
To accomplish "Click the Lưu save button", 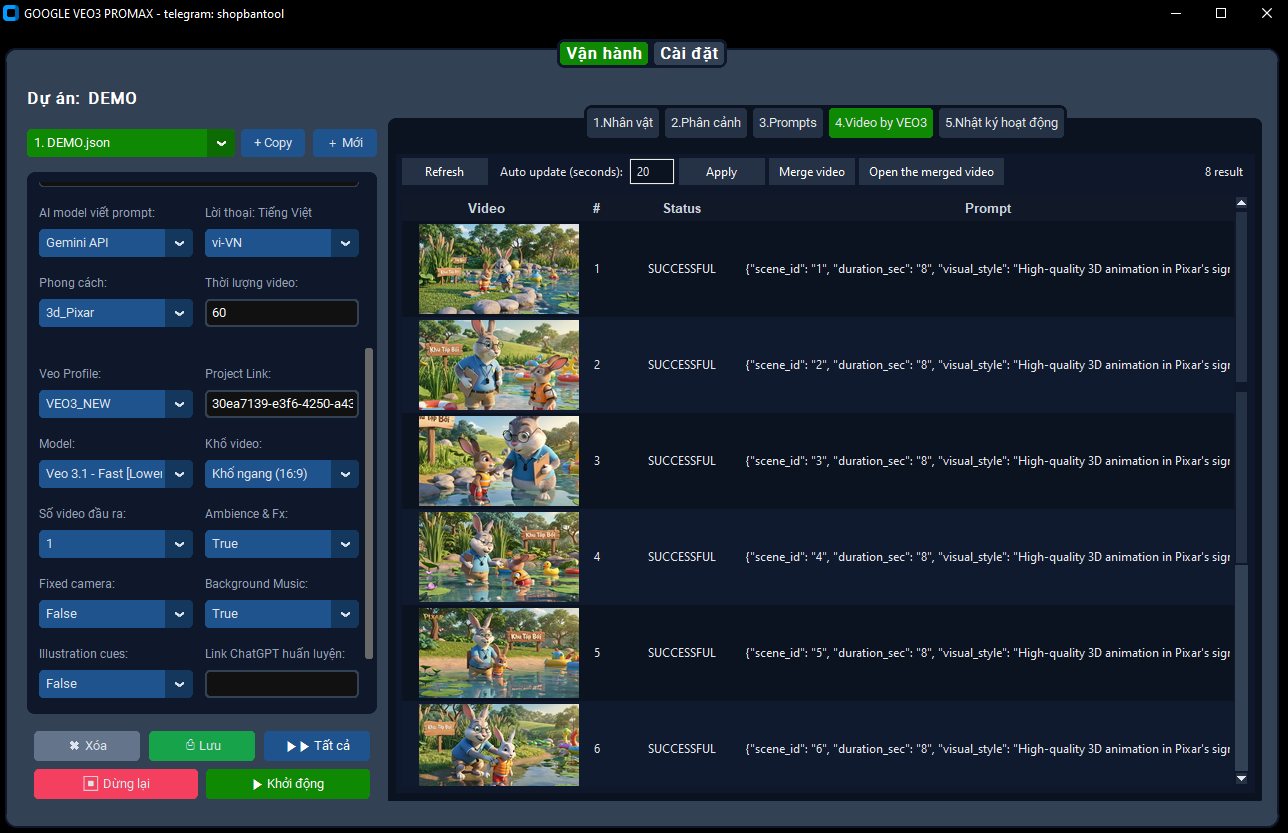I will (x=201, y=746).
